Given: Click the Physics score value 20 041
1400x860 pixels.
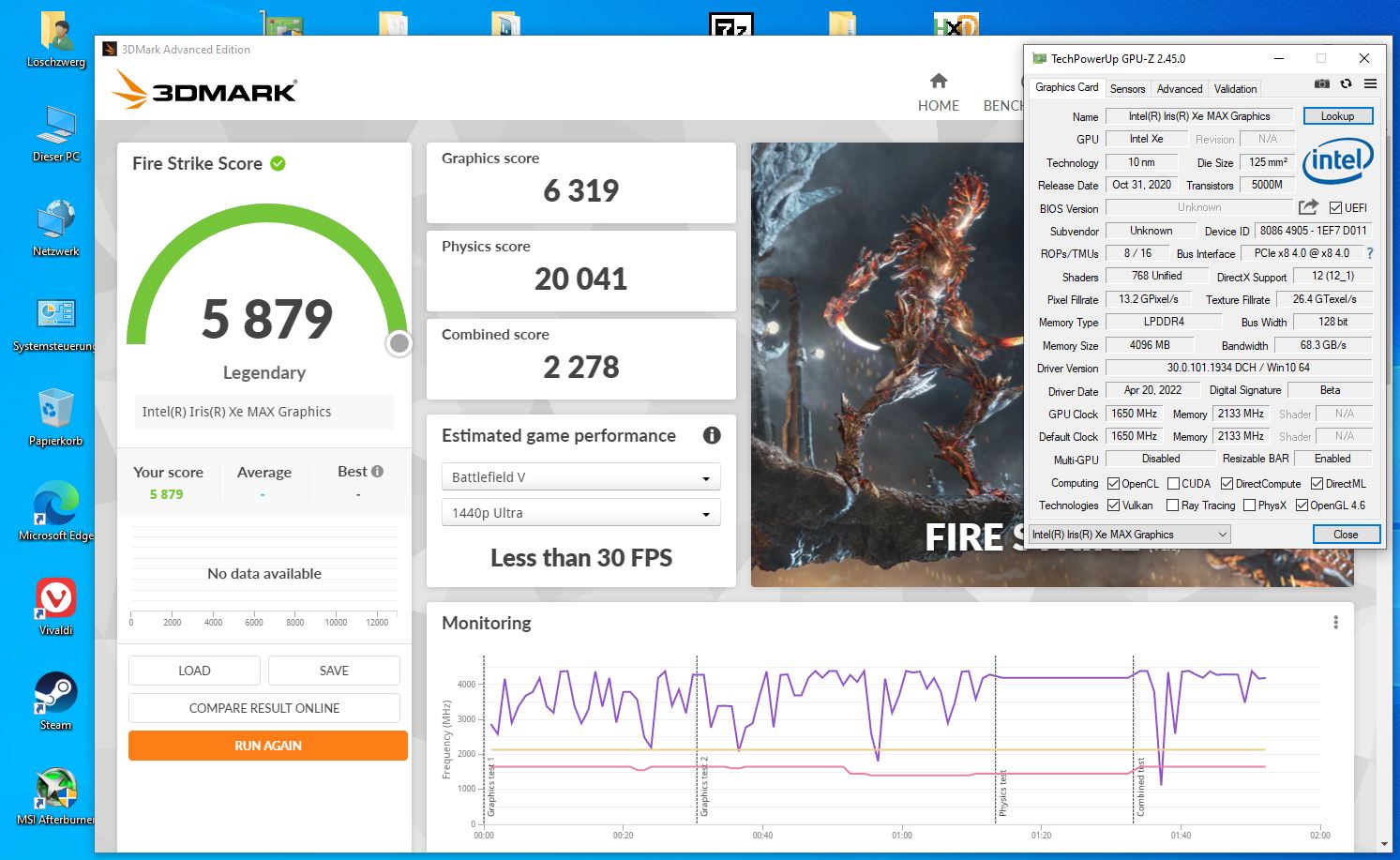Looking at the screenshot, I should point(580,279).
